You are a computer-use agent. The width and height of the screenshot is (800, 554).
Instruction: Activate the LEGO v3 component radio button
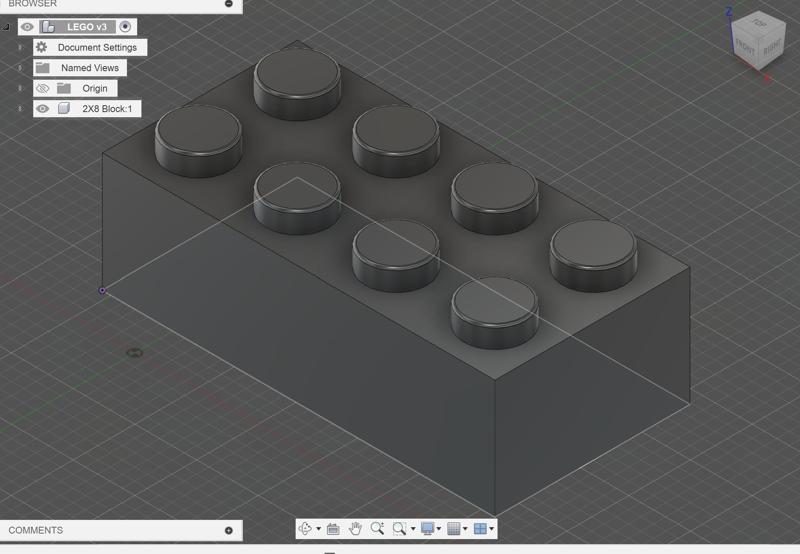(x=125, y=27)
